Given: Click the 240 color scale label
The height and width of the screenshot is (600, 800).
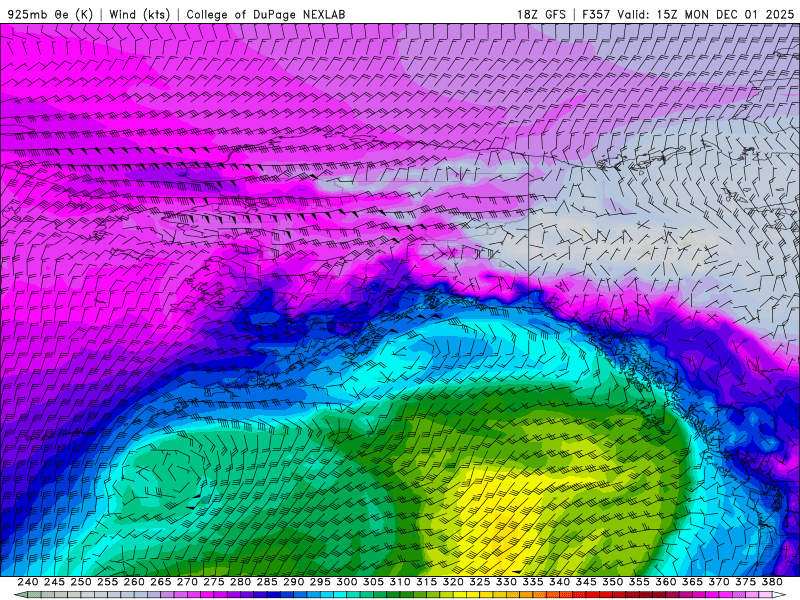Looking at the screenshot, I should point(28,582).
